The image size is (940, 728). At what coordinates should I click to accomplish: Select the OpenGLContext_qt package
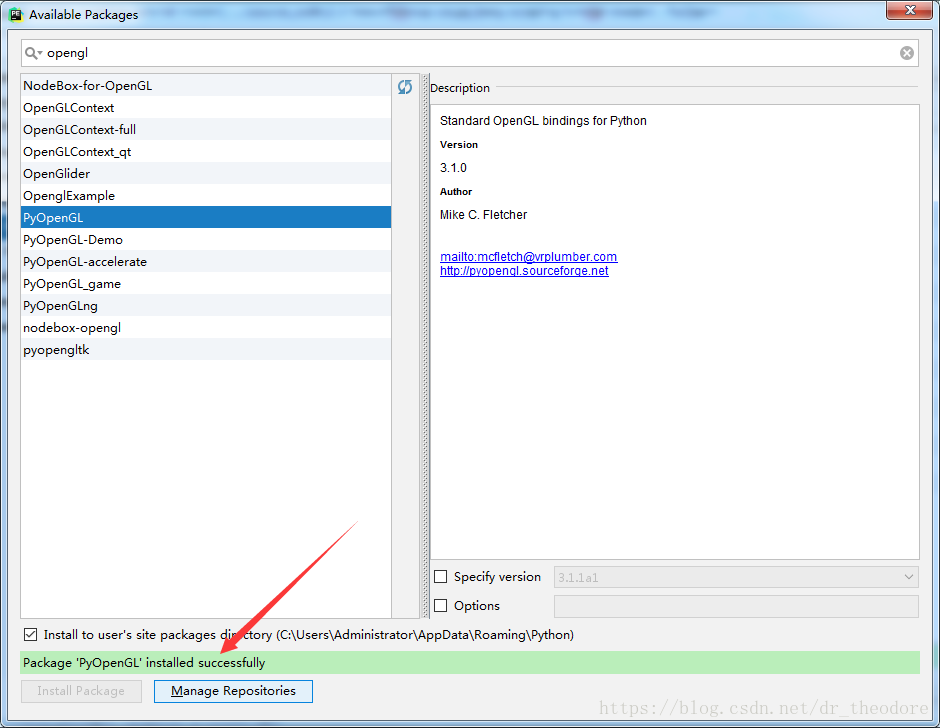tap(206, 151)
